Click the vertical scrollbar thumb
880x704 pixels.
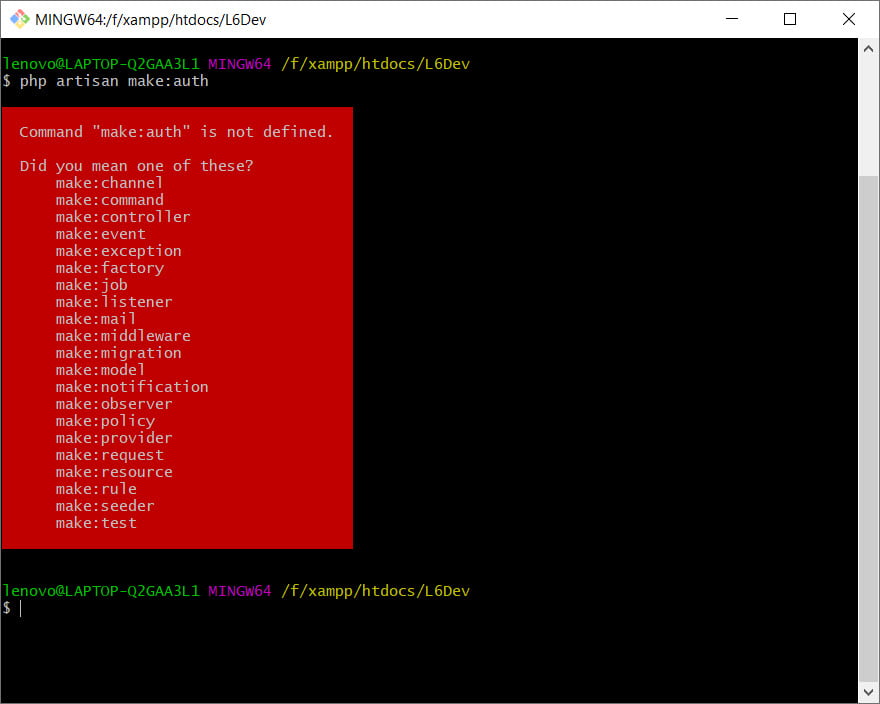point(868,428)
